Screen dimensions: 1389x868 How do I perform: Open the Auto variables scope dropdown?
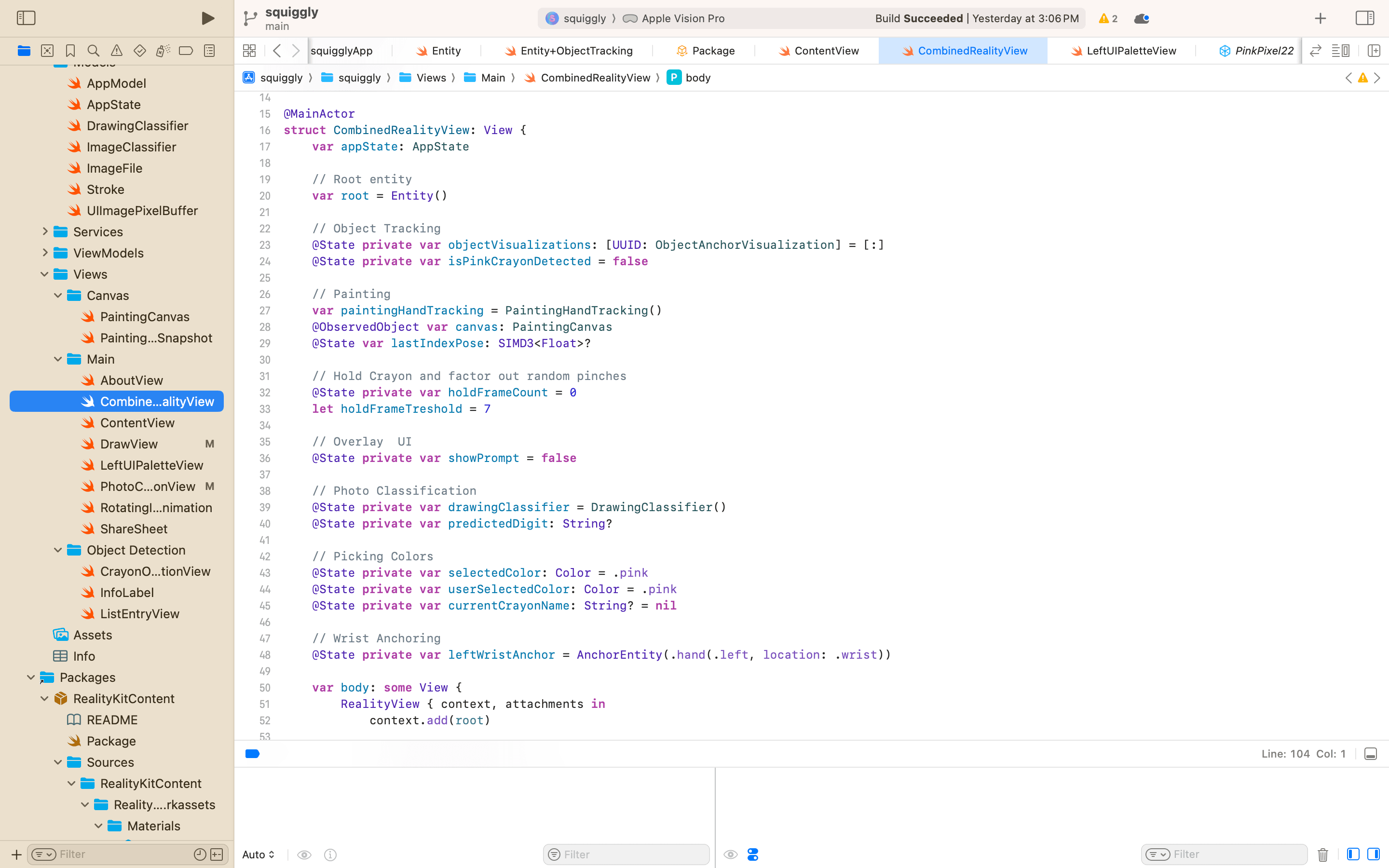coord(259,854)
